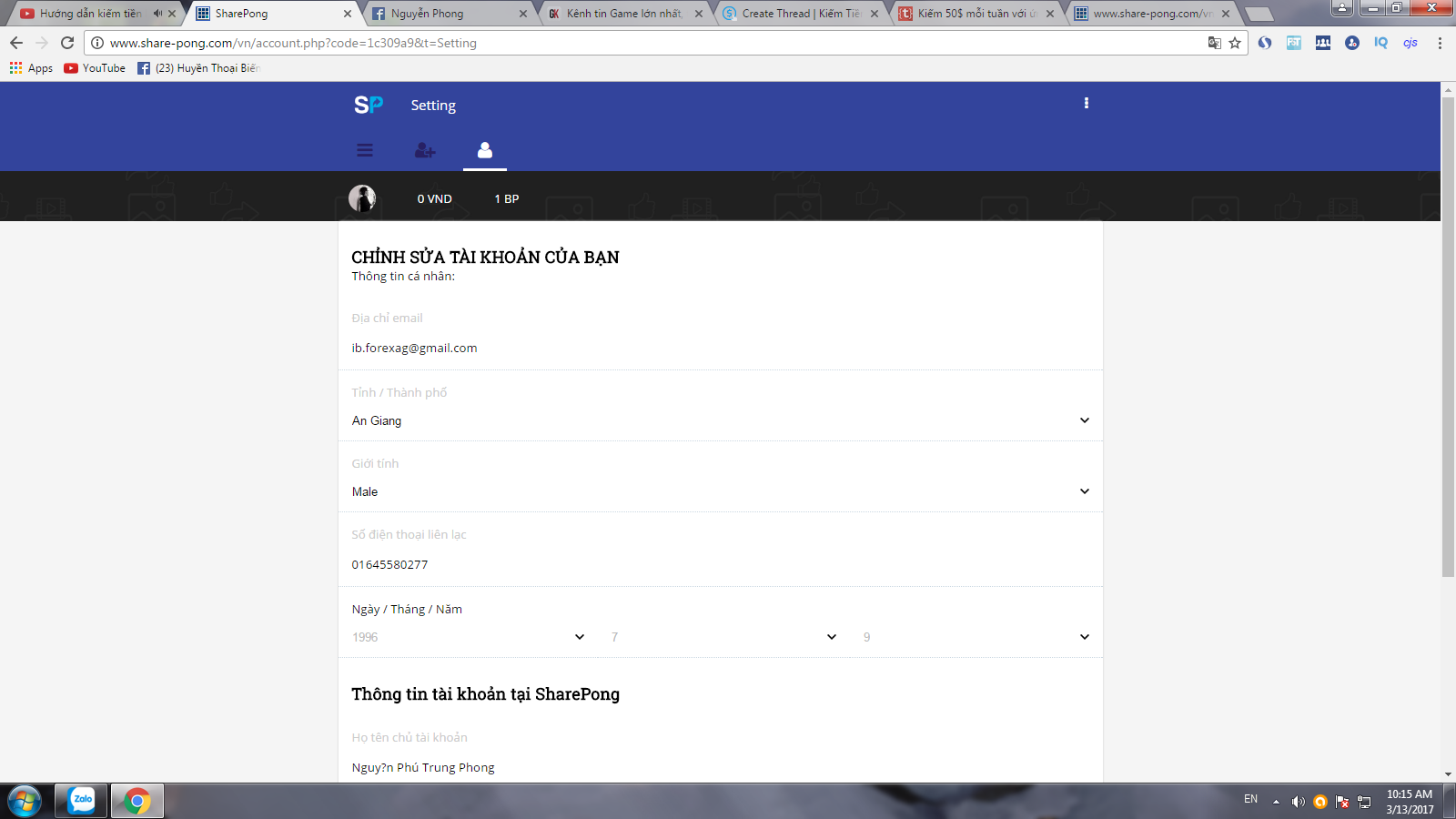Edit the email address field
Viewport: 1456px width, 819px height.
click(x=720, y=348)
